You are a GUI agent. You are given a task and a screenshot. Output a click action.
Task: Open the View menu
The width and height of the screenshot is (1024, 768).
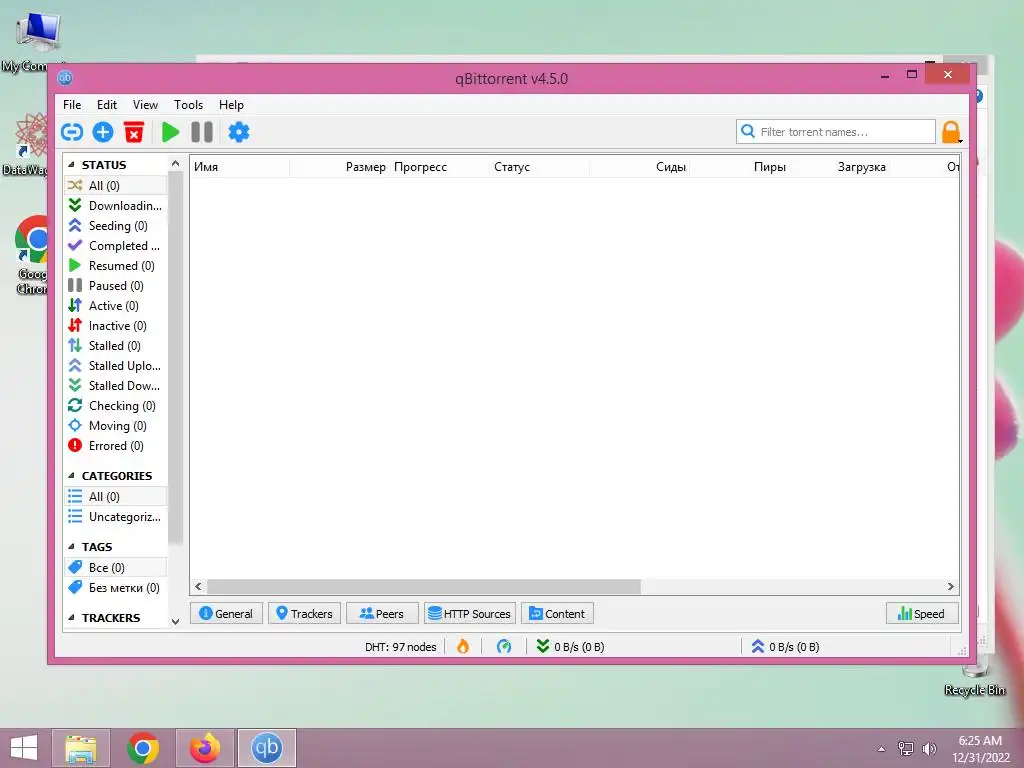(145, 104)
